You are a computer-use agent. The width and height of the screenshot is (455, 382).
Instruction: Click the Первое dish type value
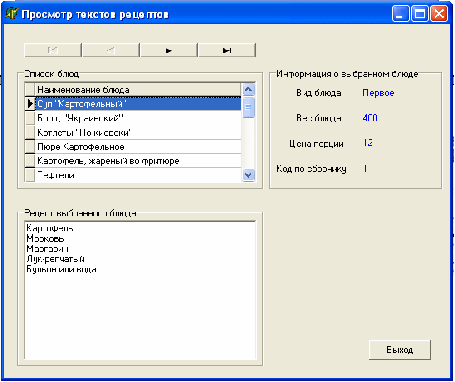click(378, 93)
